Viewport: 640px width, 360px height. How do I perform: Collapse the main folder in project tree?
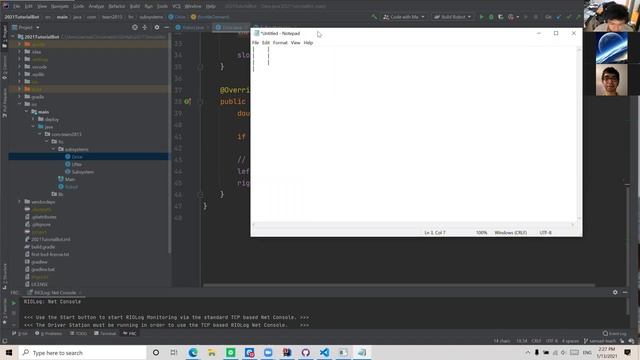pyautogui.click(x=27, y=111)
